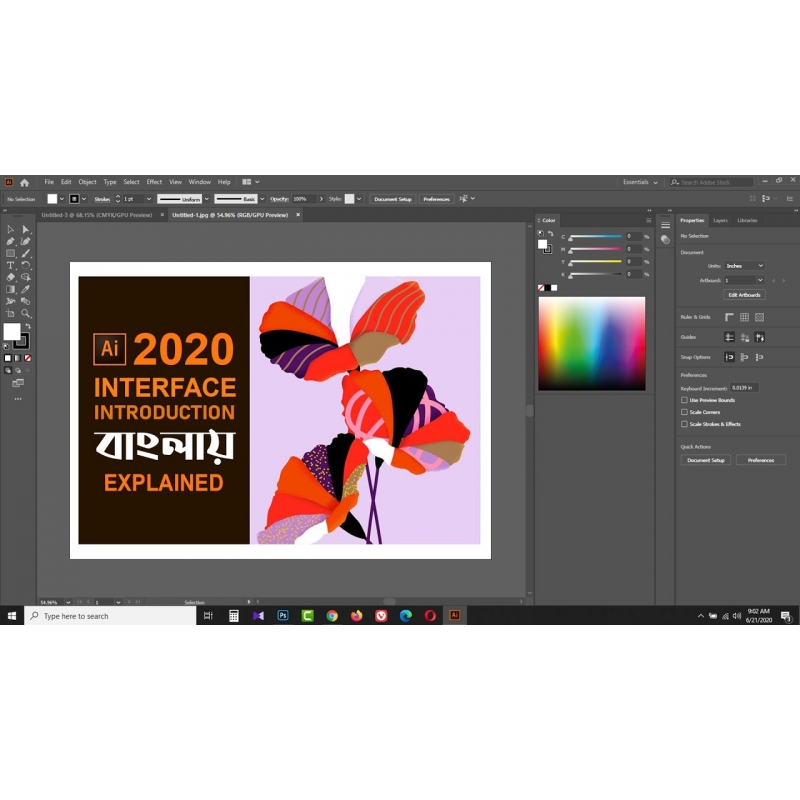This screenshot has width=800, height=800.
Task: Open Calculator from the taskbar
Action: [x=234, y=616]
